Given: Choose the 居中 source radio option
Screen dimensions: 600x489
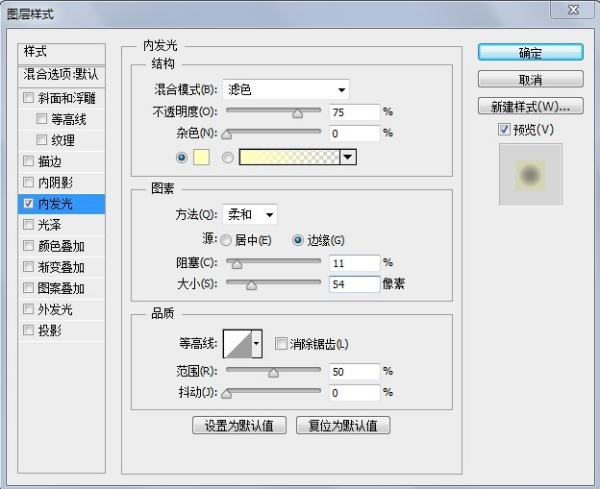Looking at the screenshot, I should click(226, 240).
